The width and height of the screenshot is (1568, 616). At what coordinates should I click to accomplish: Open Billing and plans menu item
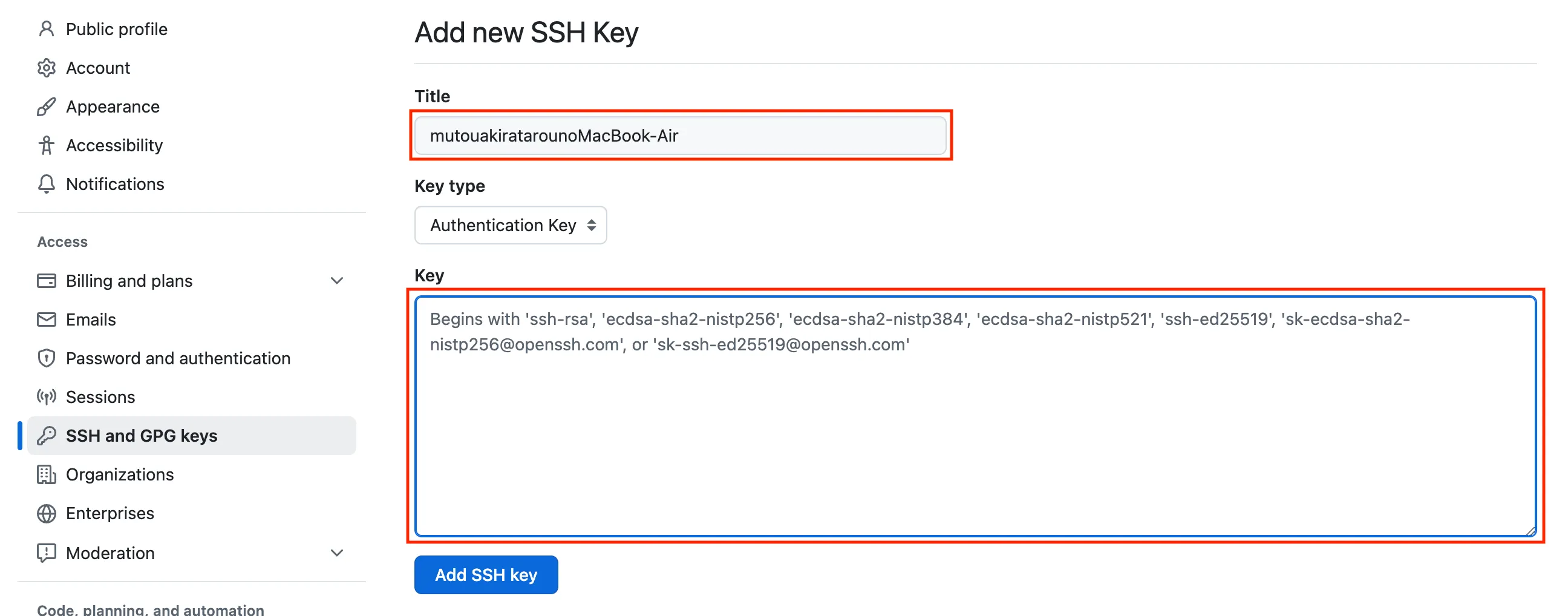[x=129, y=281]
